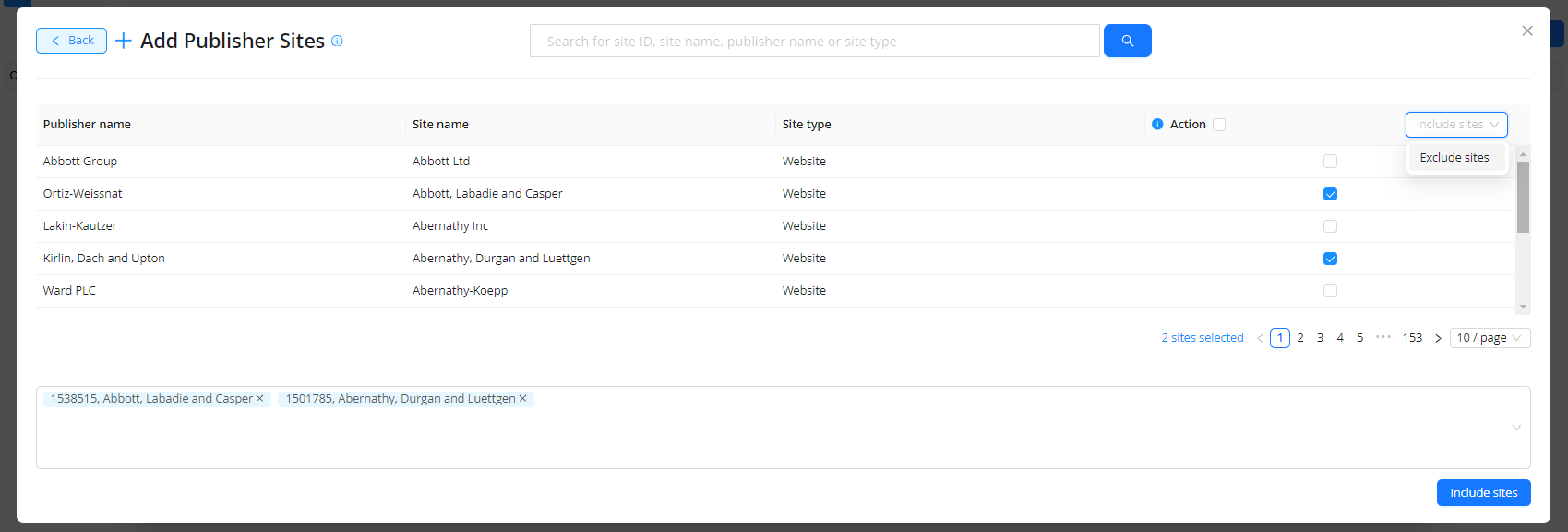Click the ellipsis to jump pages ahead
1568x532 pixels.
tap(1382, 338)
